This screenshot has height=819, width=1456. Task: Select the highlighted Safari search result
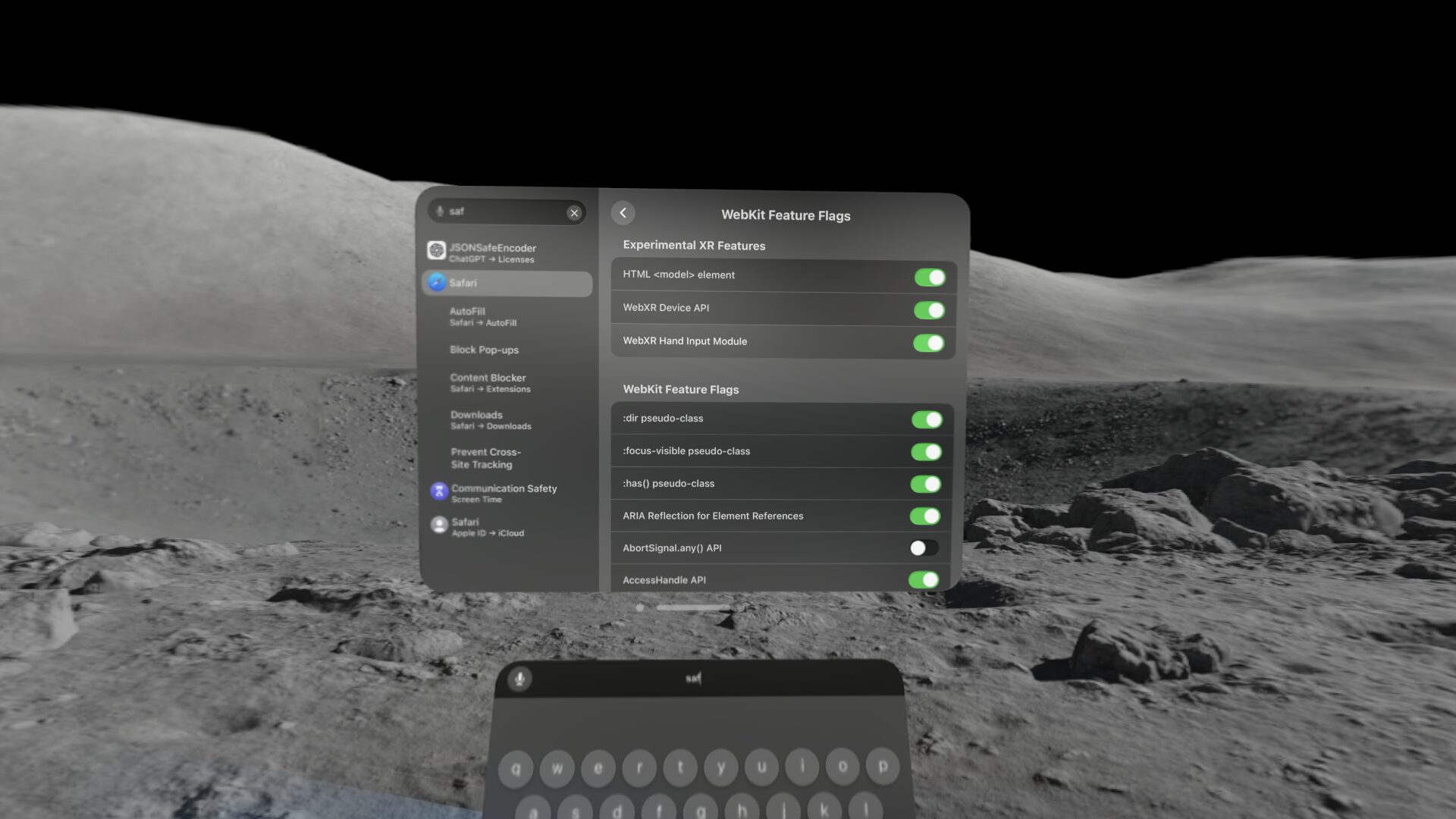click(x=507, y=283)
